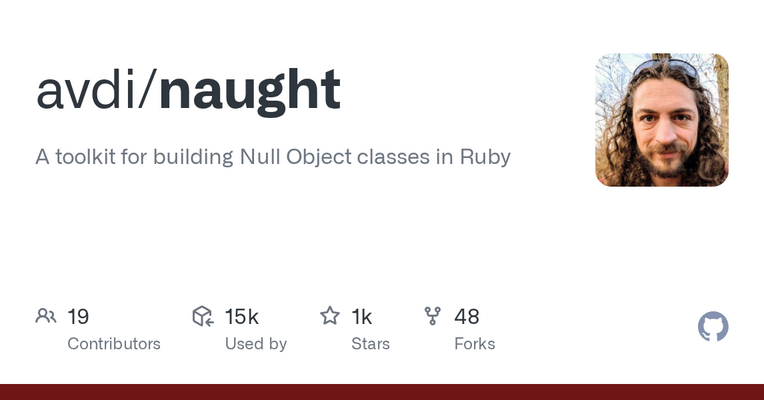Click the word Ruby in the description
Screen dimensions: 764x400
[x=485, y=157]
